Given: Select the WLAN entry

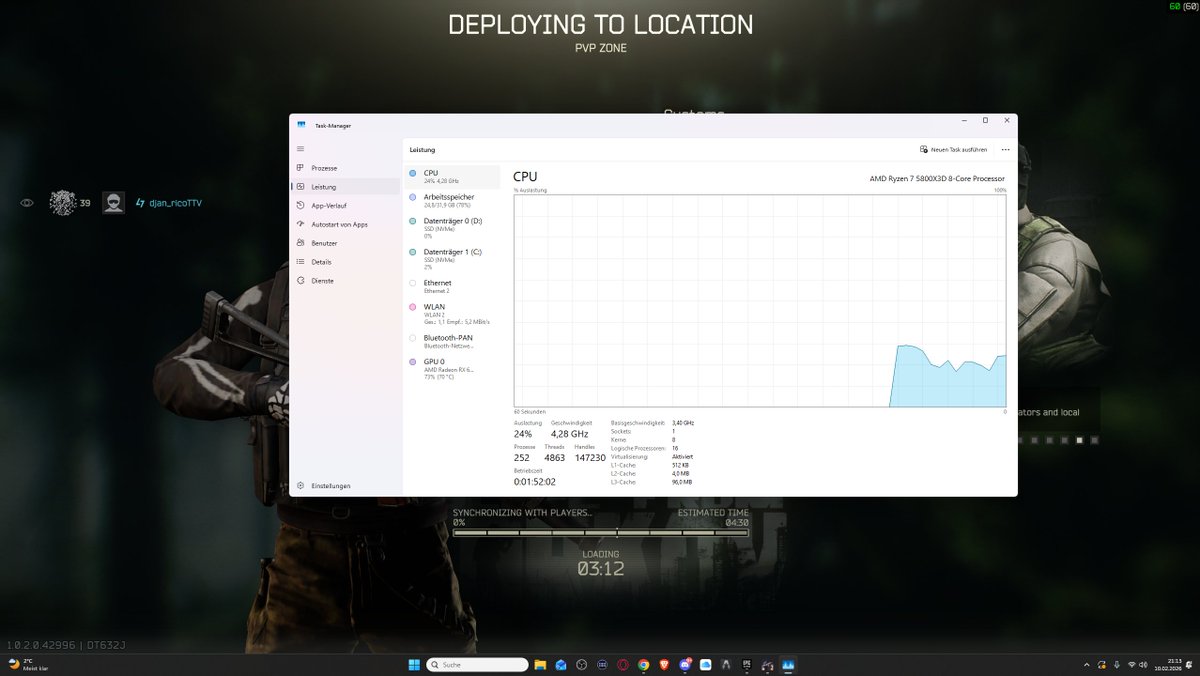Looking at the screenshot, I should click(452, 314).
